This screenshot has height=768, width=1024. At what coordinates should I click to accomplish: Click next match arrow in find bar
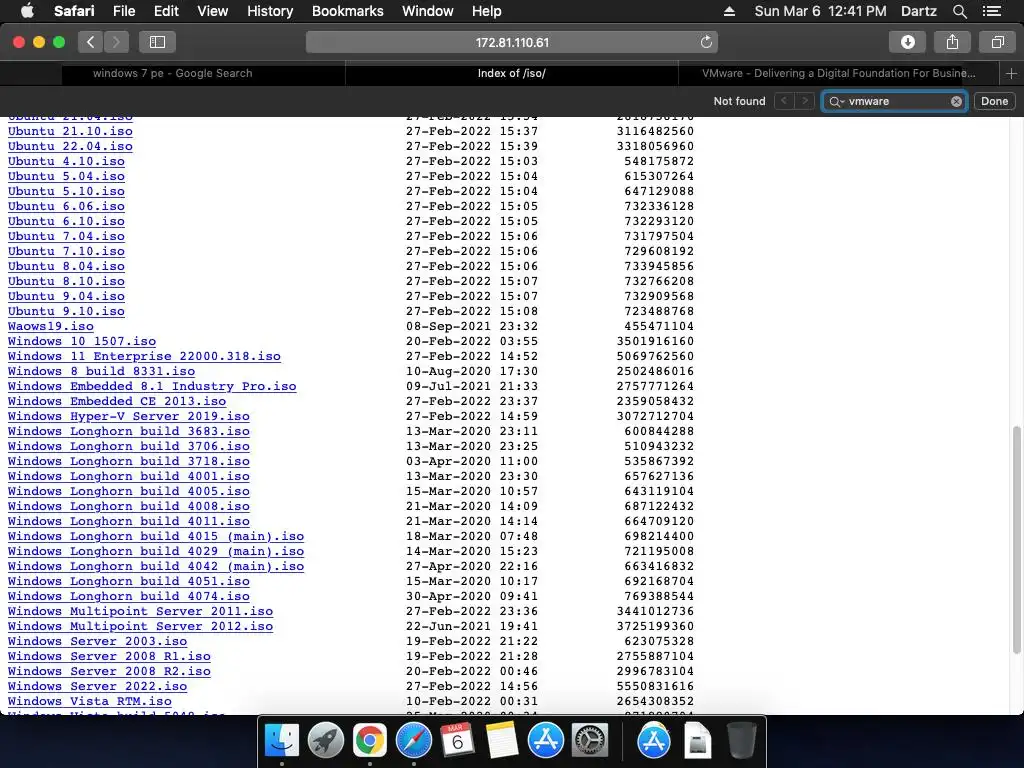pyautogui.click(x=805, y=101)
